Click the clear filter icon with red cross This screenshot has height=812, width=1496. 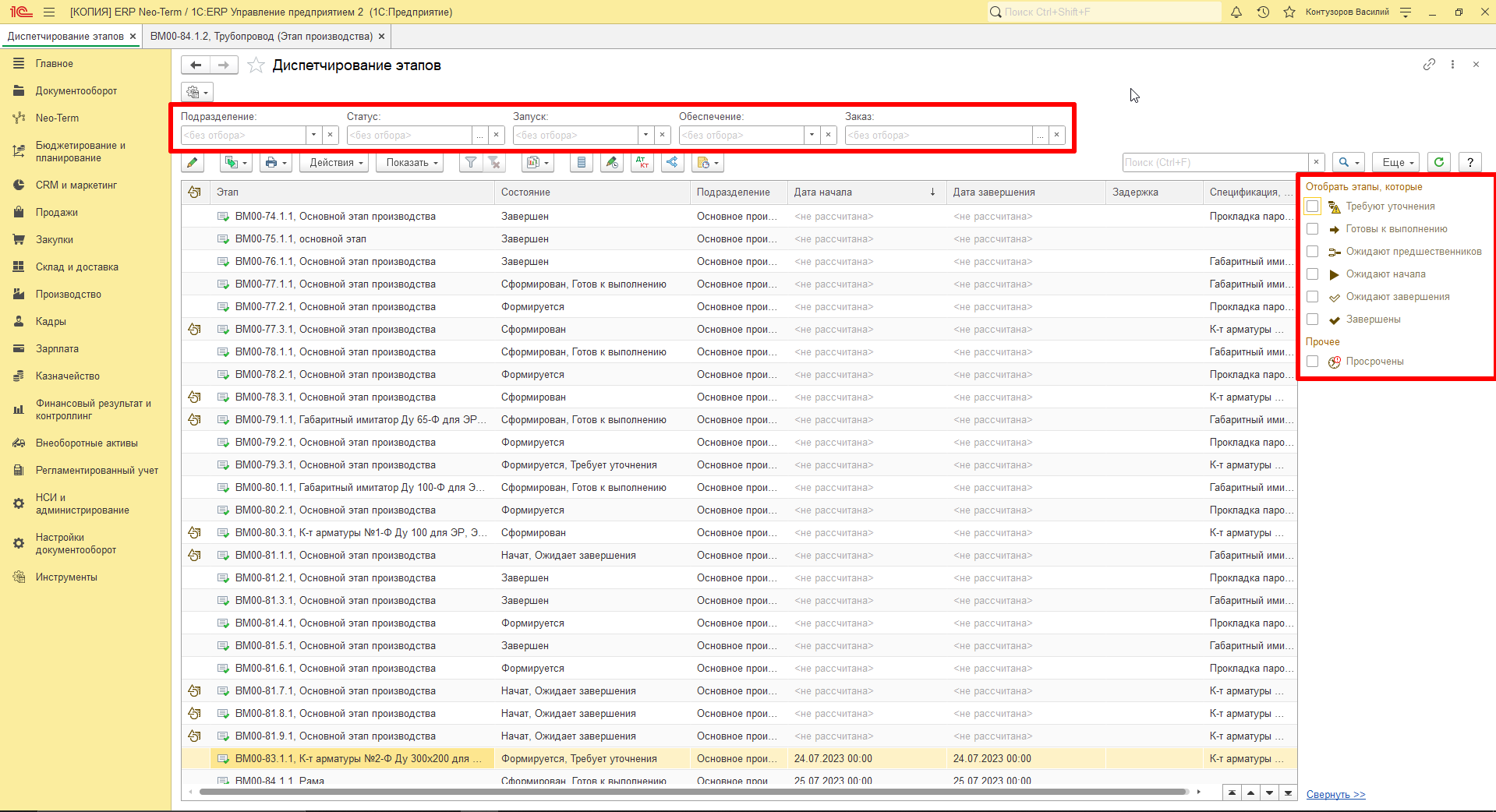point(494,163)
